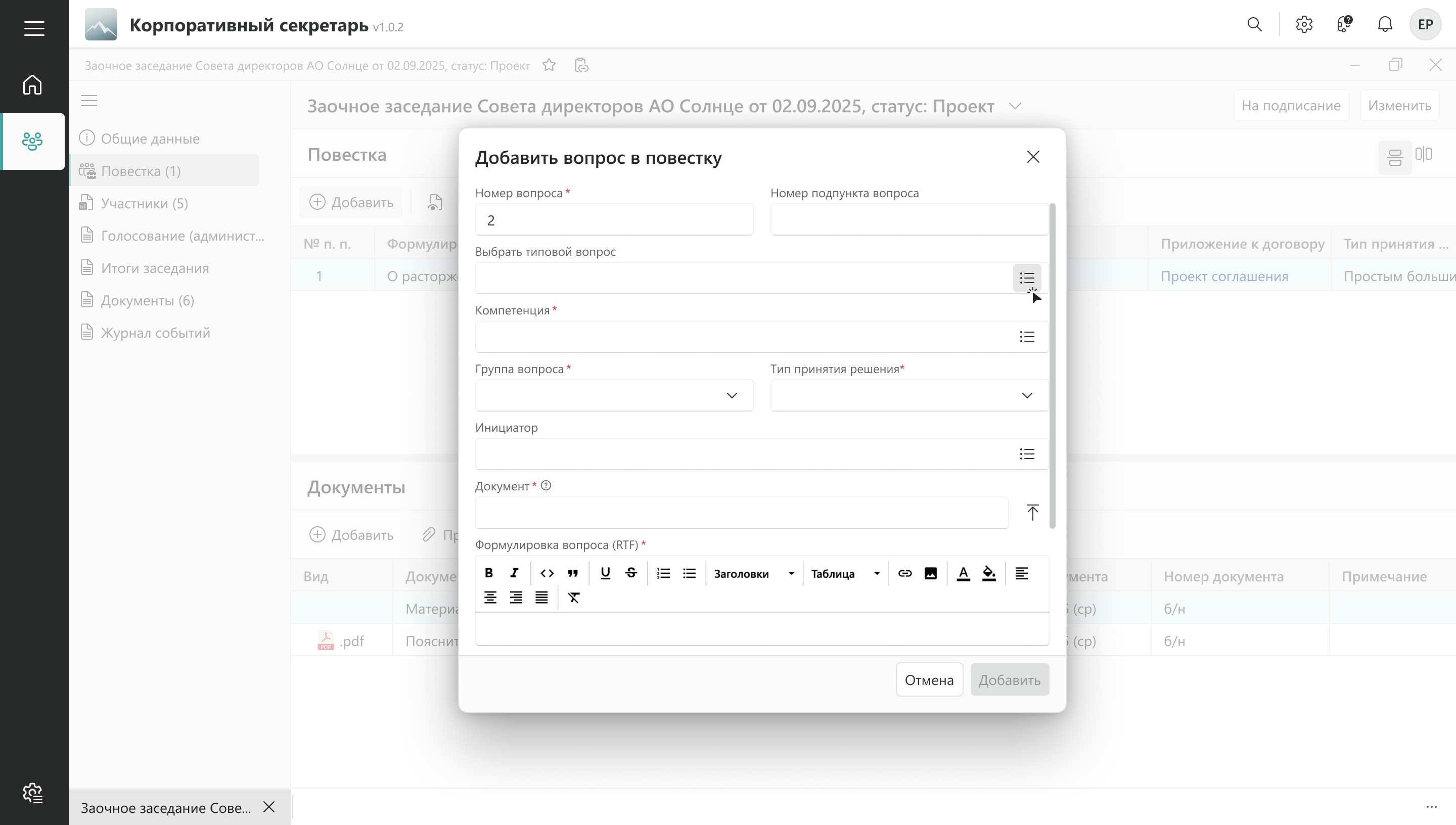Screen dimensions: 1456x825
Task: Open the Участники (5) section
Action: [144, 203]
